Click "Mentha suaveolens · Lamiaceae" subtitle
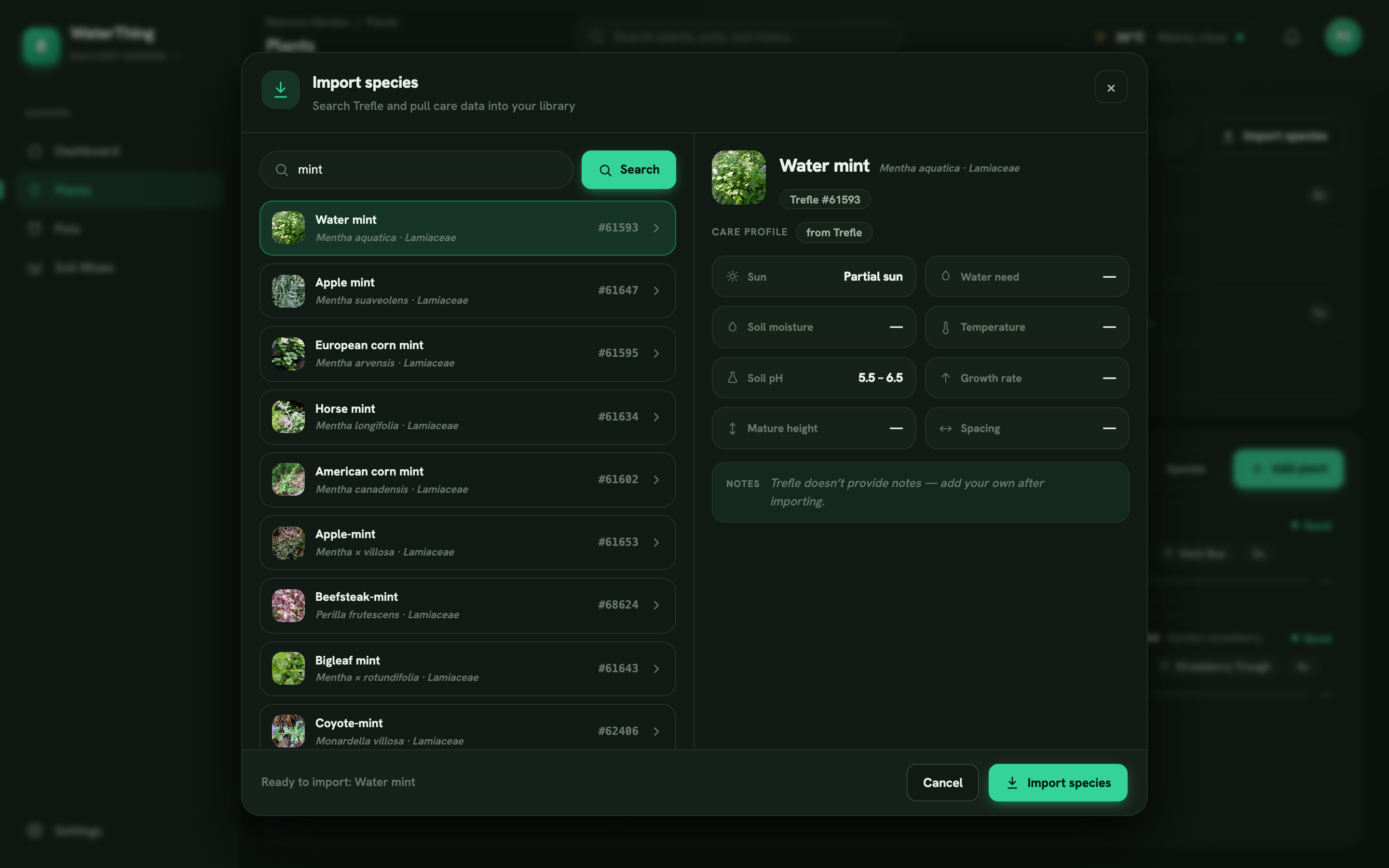The width and height of the screenshot is (1389, 868). [x=392, y=300]
